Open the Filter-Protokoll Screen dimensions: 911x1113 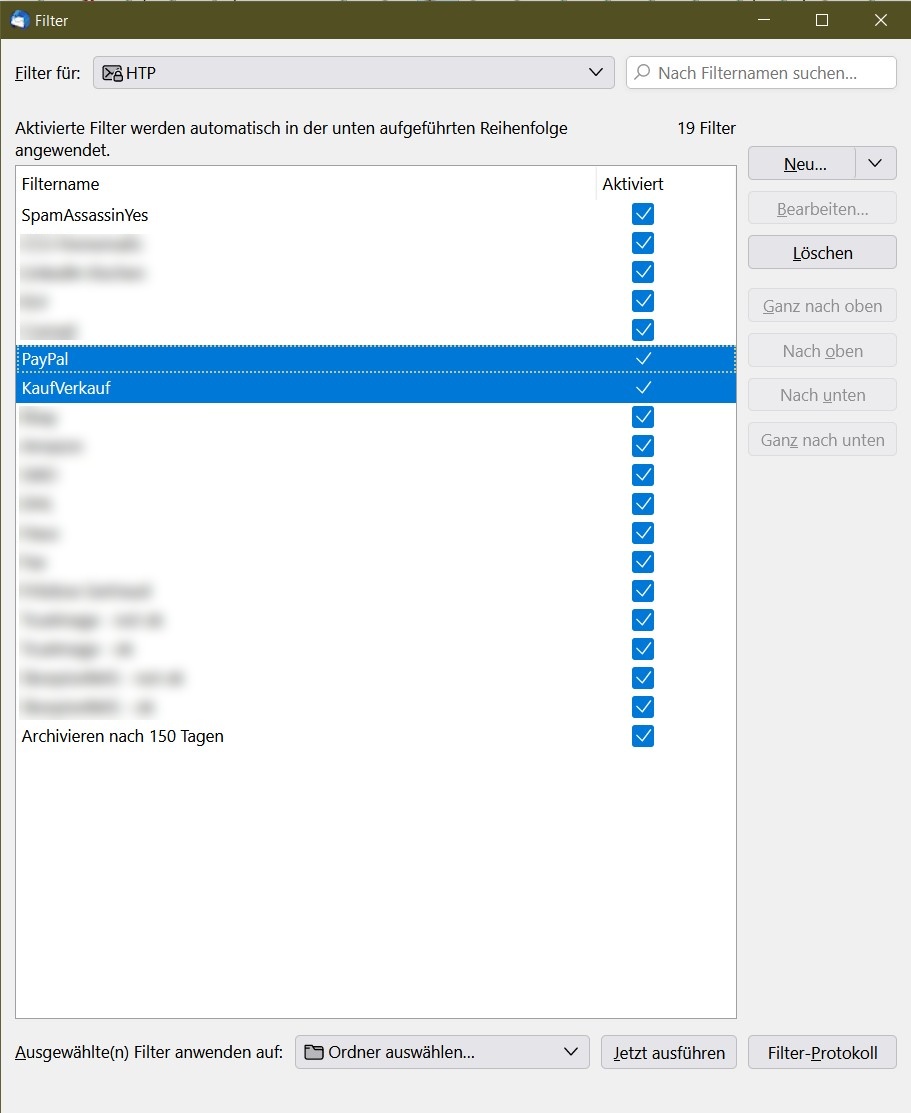click(821, 1052)
